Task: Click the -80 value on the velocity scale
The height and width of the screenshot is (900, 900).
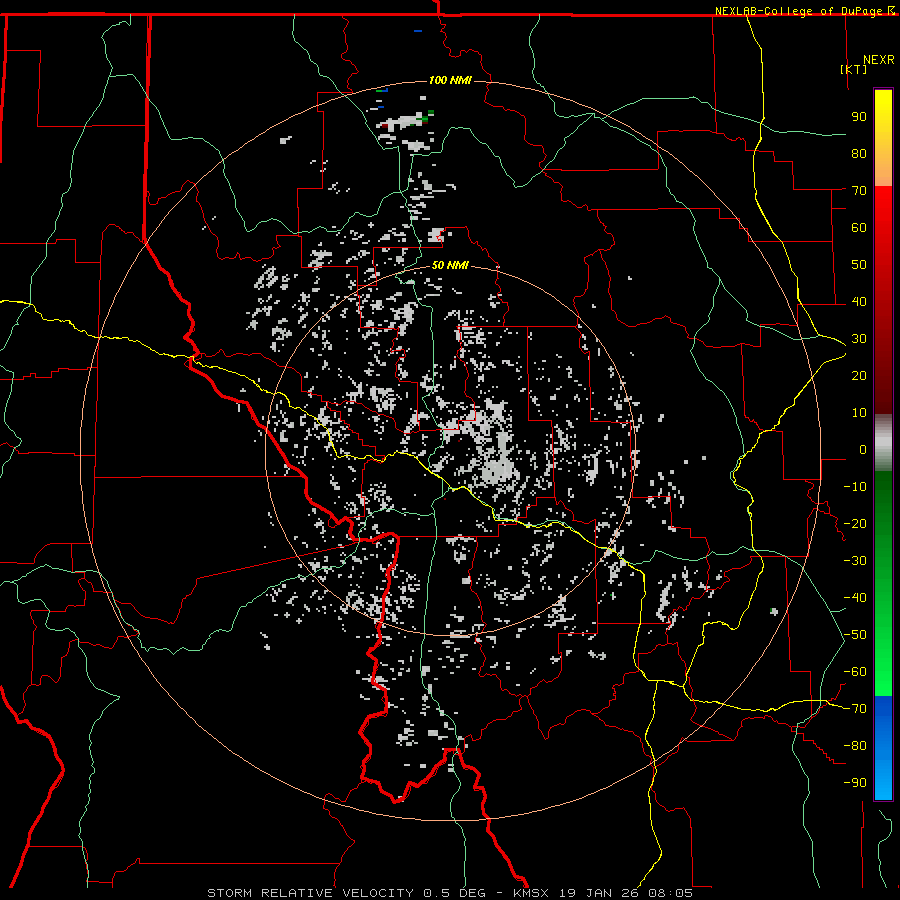Action: 855,746
